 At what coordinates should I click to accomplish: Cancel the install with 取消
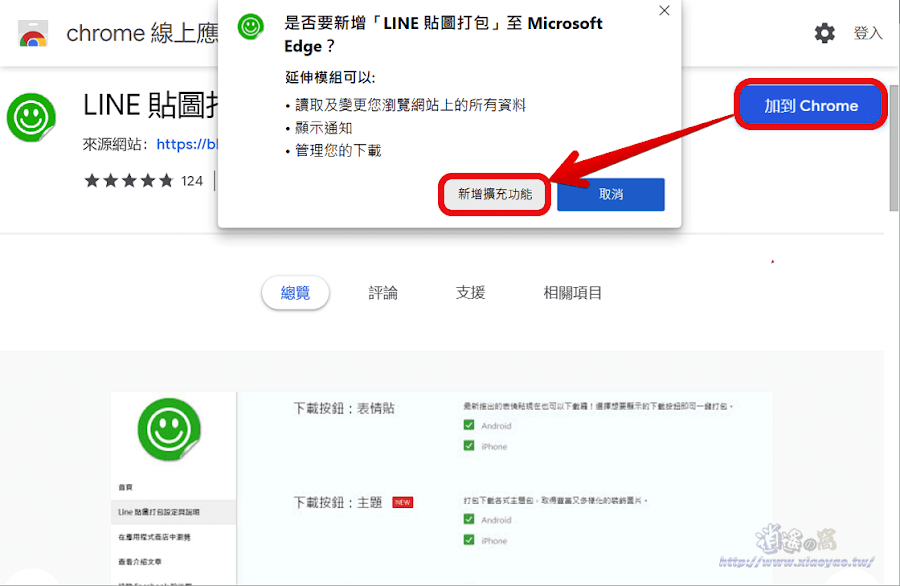point(611,194)
